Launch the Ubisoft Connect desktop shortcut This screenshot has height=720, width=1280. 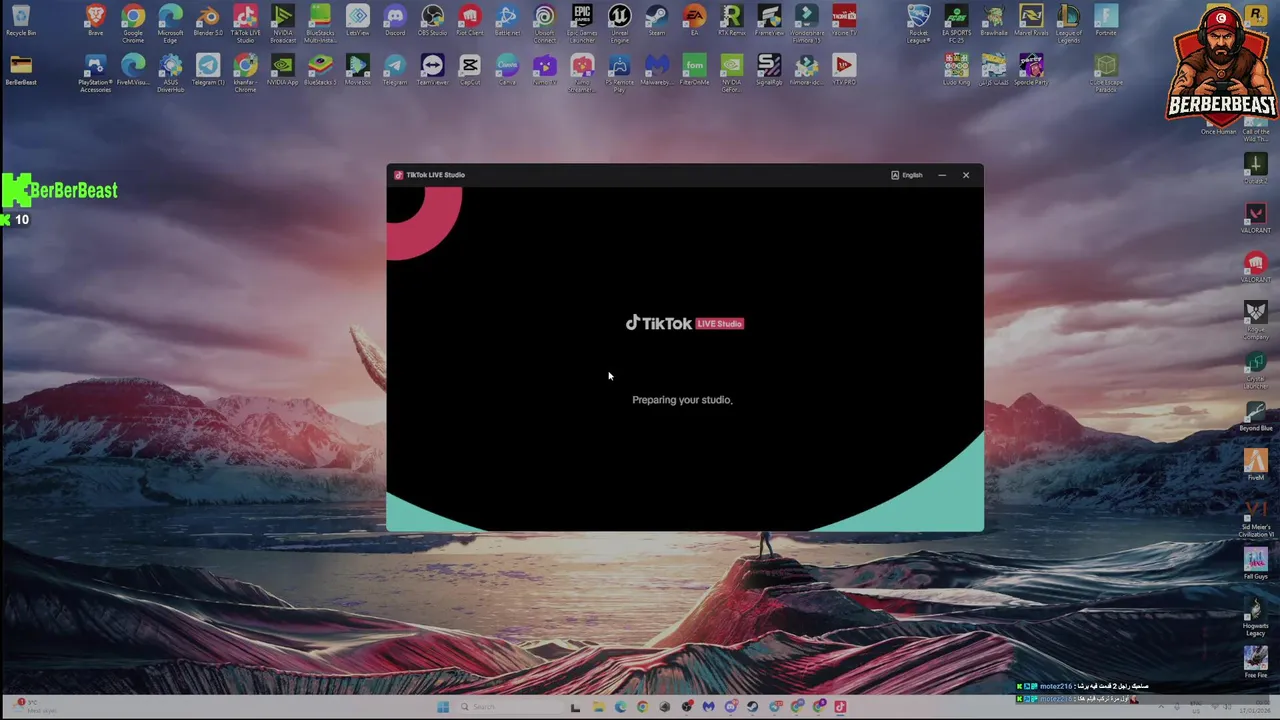pos(544,24)
